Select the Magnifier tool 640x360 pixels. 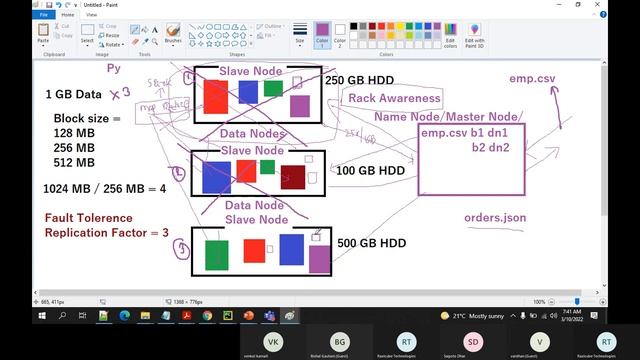click(x=155, y=41)
